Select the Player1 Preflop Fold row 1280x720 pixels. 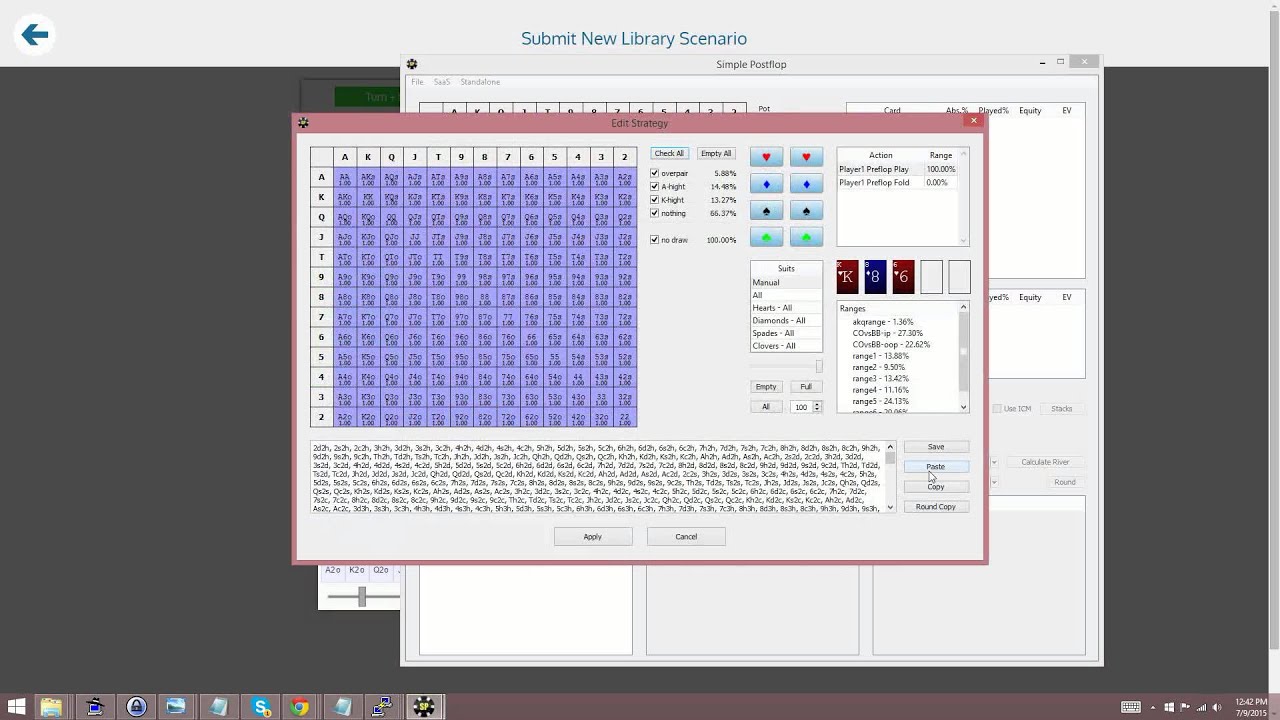897,183
